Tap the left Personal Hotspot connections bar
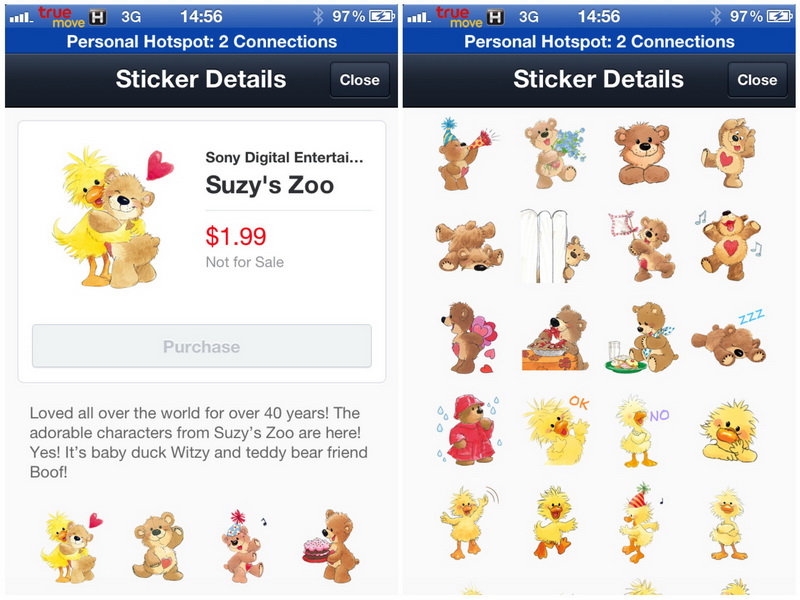The width and height of the screenshot is (800, 600). [x=201, y=42]
